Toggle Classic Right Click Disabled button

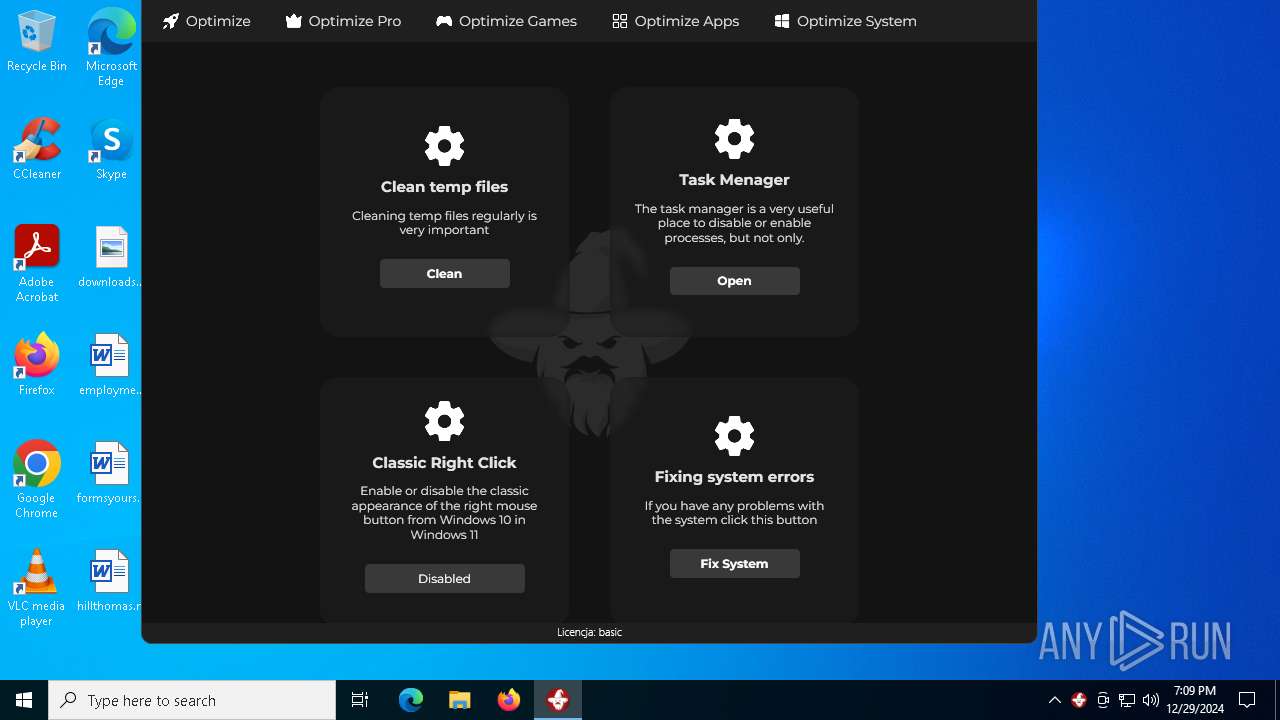tap(445, 579)
